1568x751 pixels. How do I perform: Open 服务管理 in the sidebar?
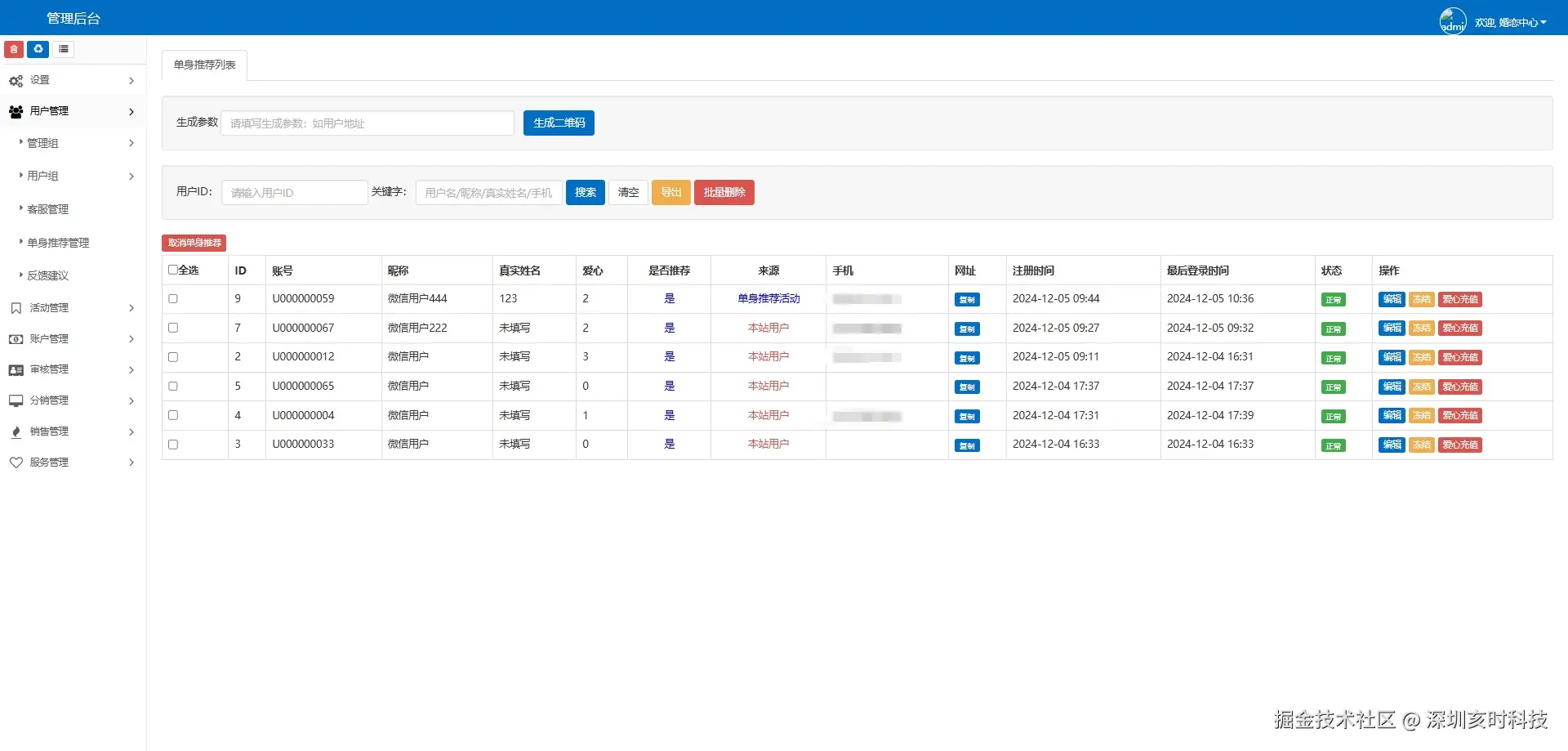pyautogui.click(x=50, y=463)
